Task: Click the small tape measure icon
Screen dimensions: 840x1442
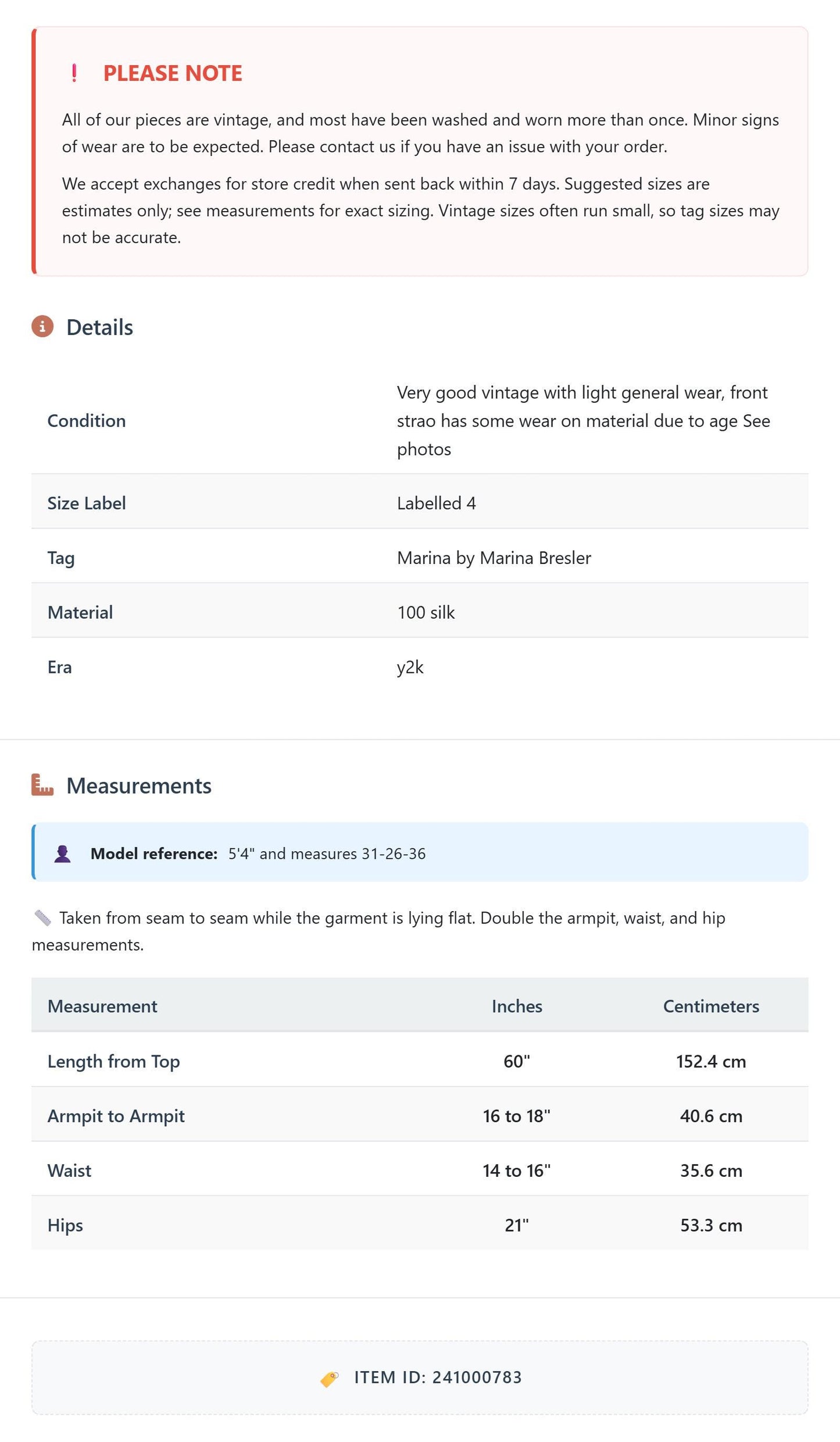Action: pyautogui.click(x=42, y=918)
